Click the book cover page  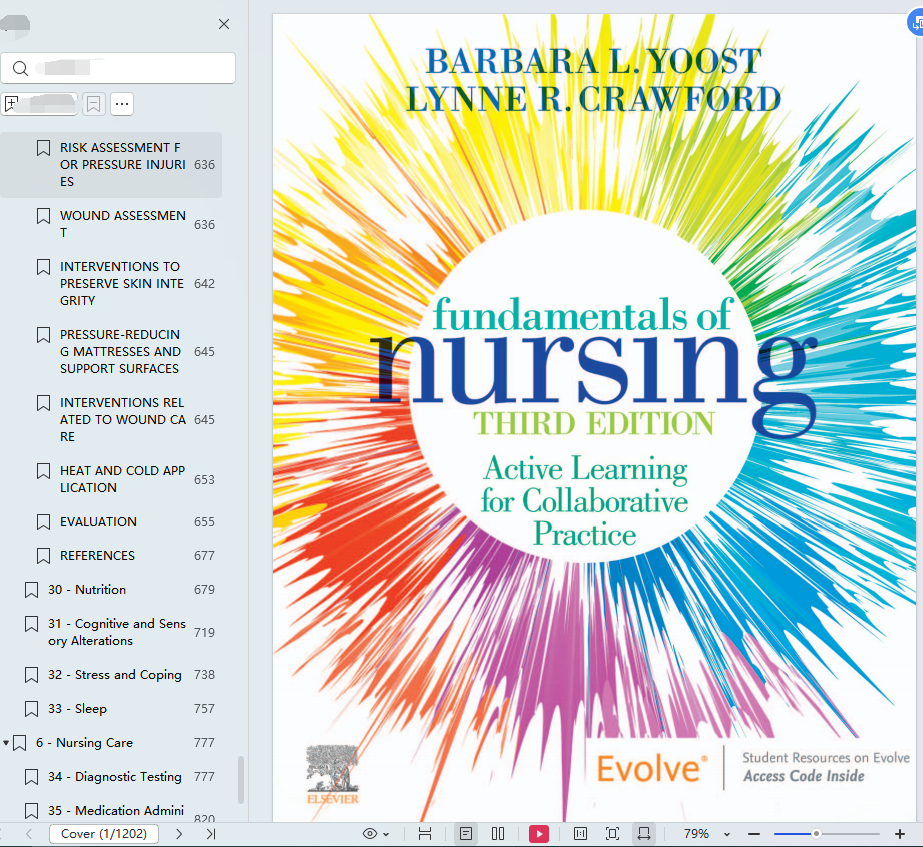pos(595,417)
